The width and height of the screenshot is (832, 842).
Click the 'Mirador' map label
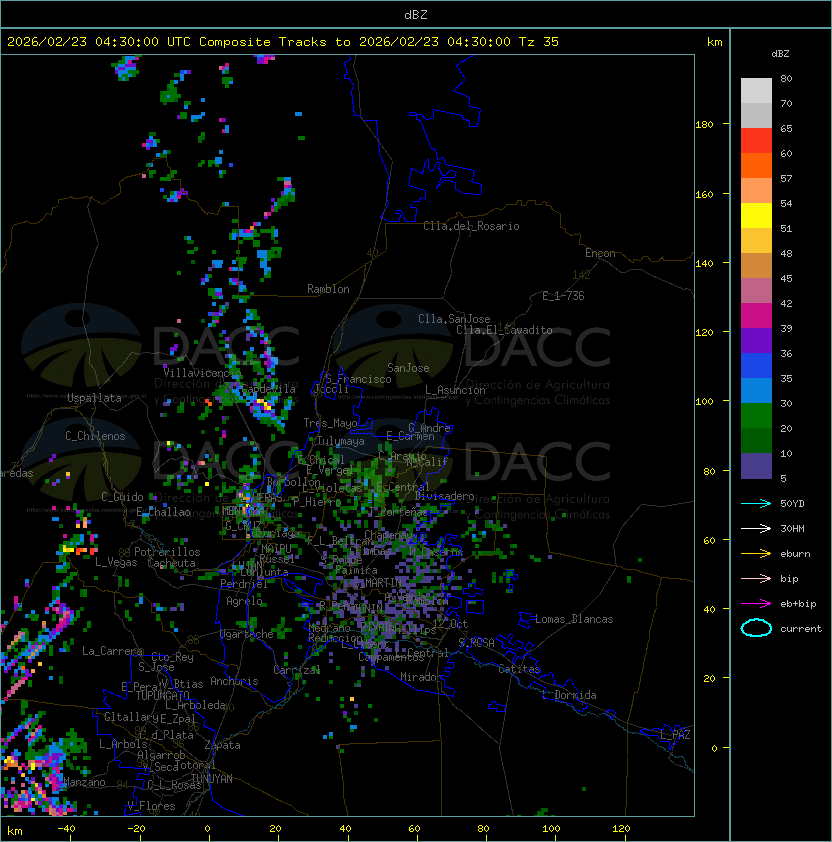coord(421,677)
